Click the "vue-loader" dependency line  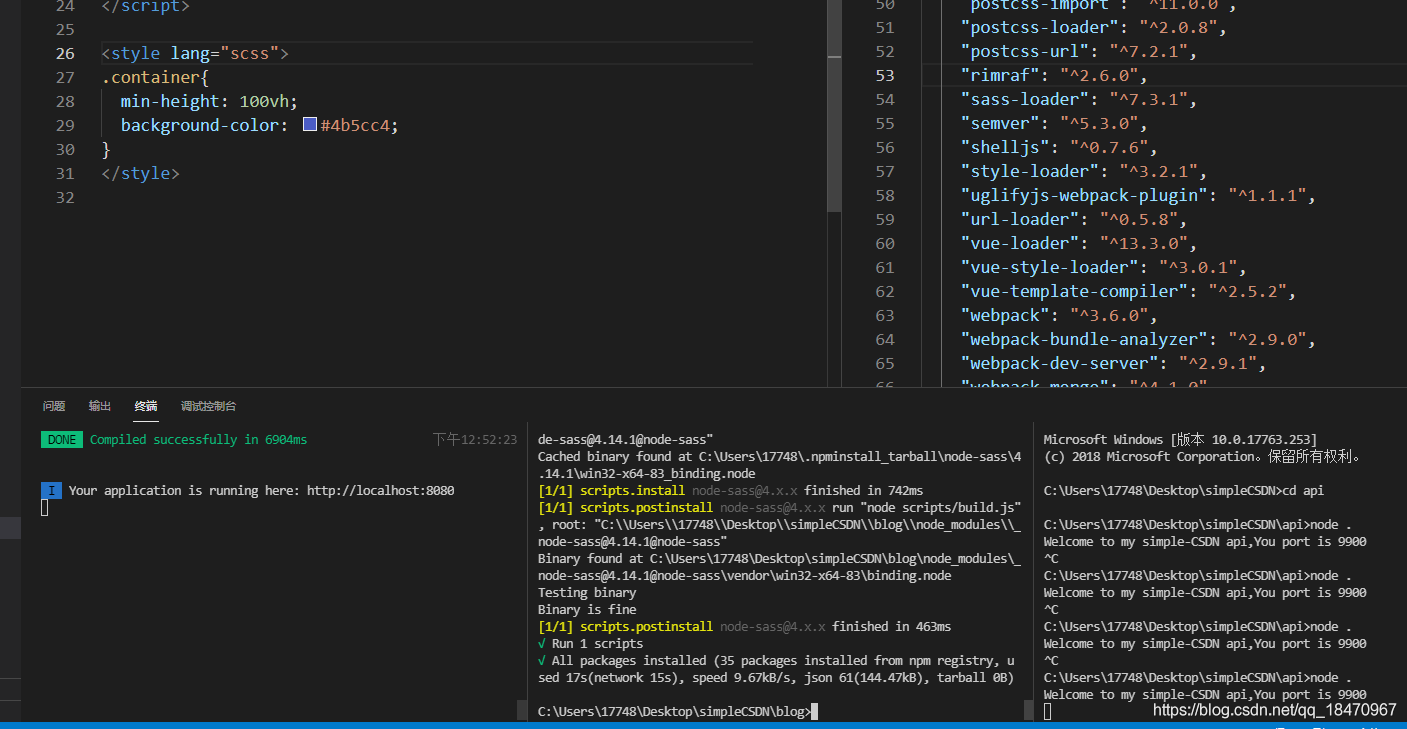click(1078, 243)
